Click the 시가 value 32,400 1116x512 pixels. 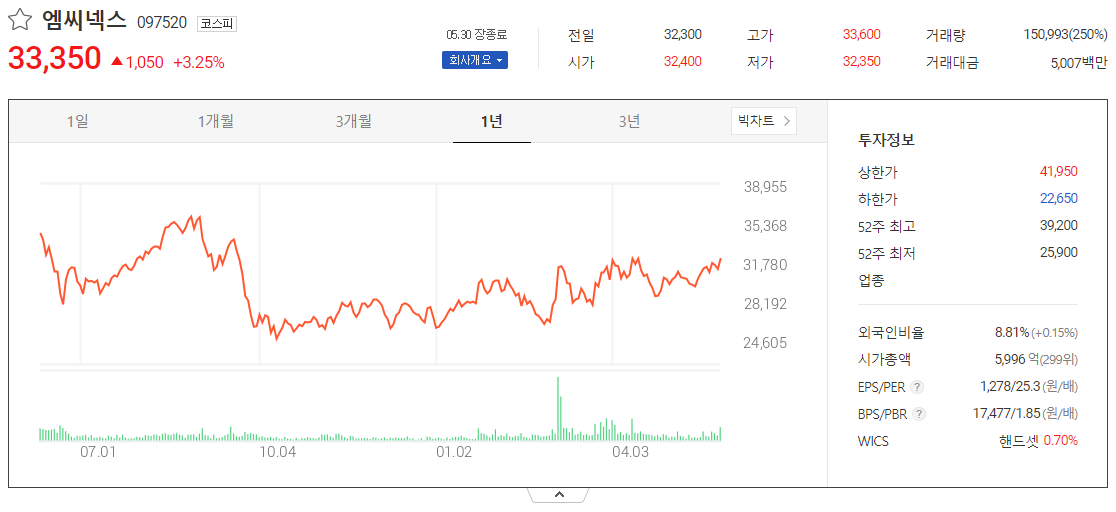683,62
